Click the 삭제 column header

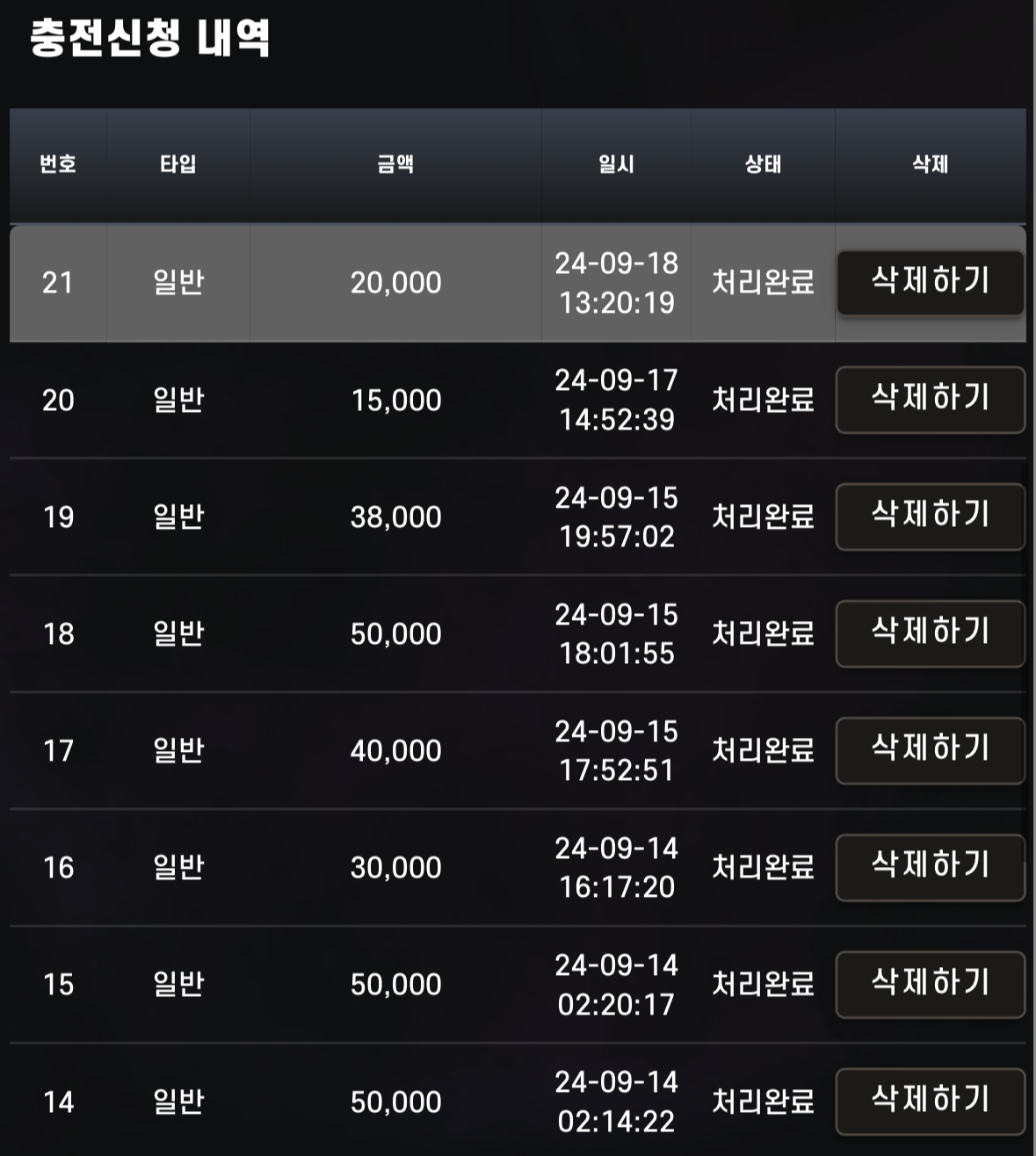coord(930,164)
